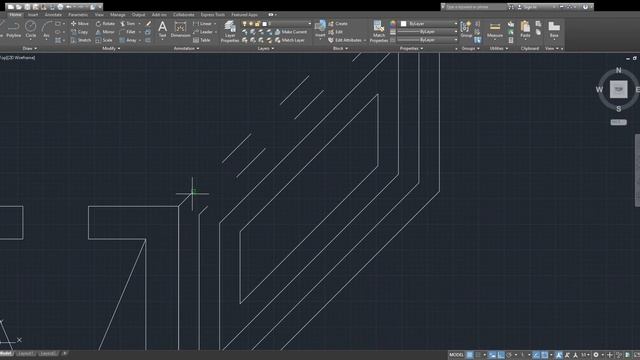Click the Create block tool
Image resolution: width=640 pixels, height=360 pixels.
click(338, 24)
